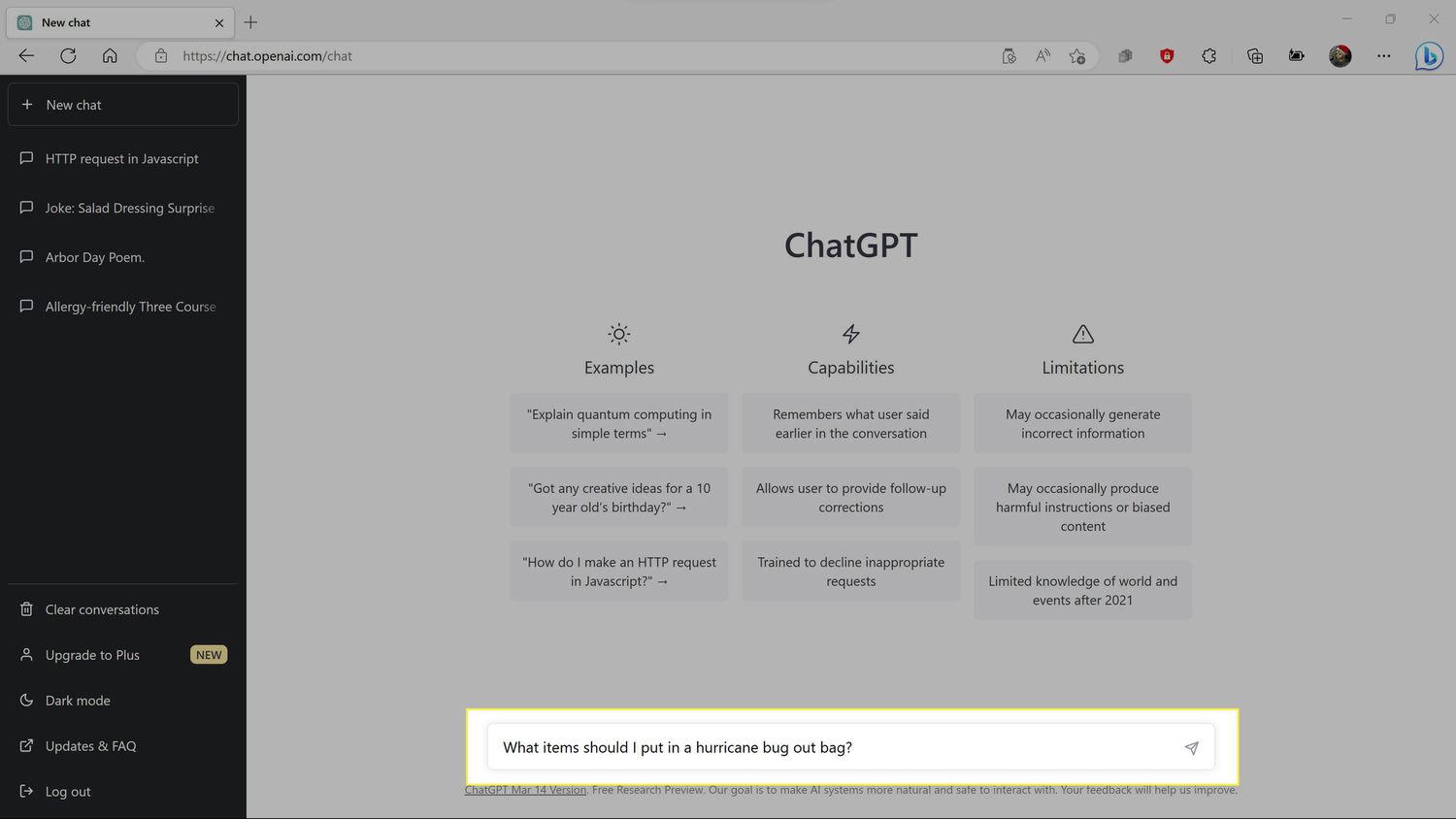Click the ChatGPT Mar 14 Version link
The width and height of the screenshot is (1456, 819).
pos(525,790)
